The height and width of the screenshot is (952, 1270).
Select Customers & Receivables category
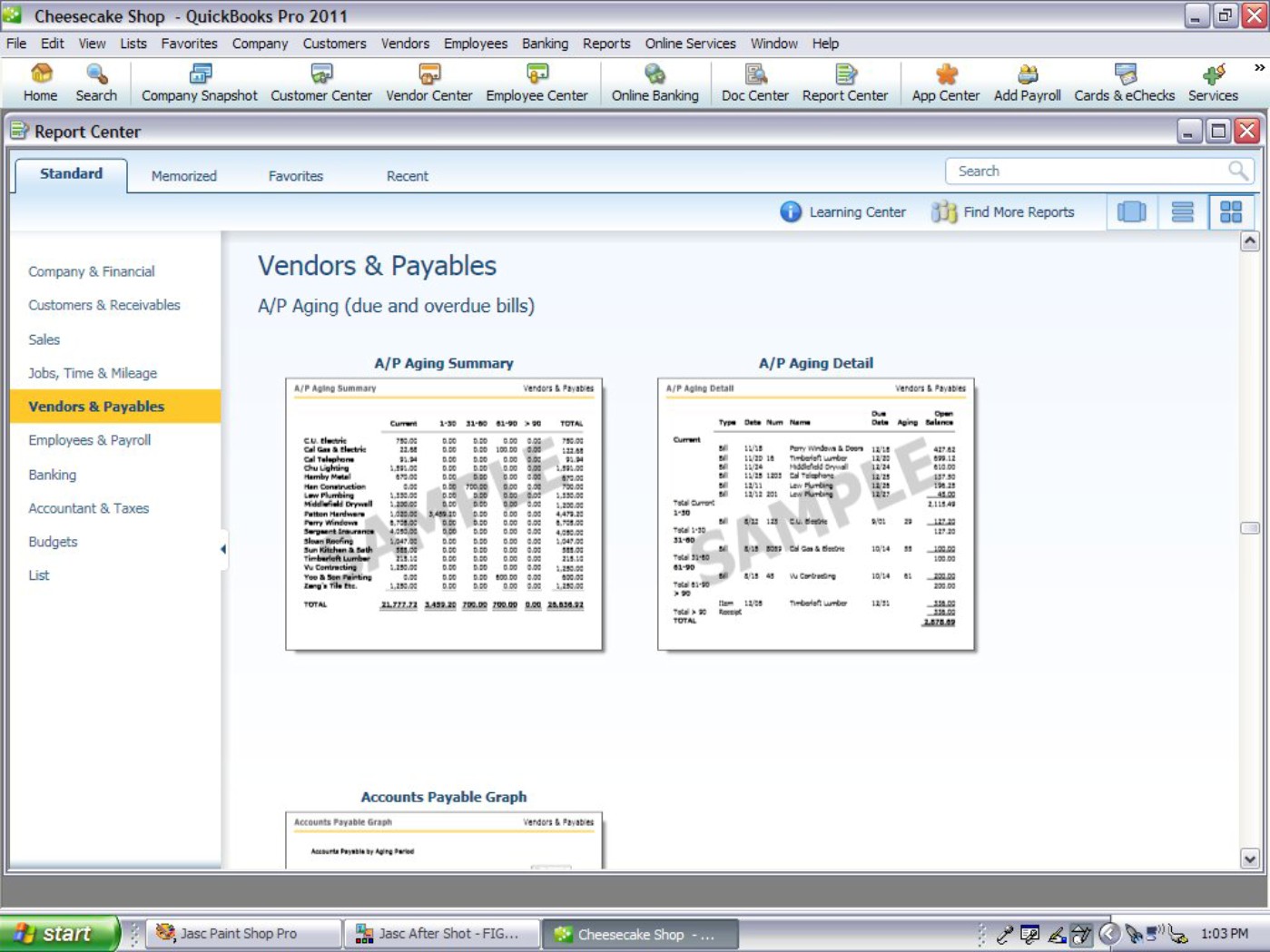pyautogui.click(x=104, y=305)
